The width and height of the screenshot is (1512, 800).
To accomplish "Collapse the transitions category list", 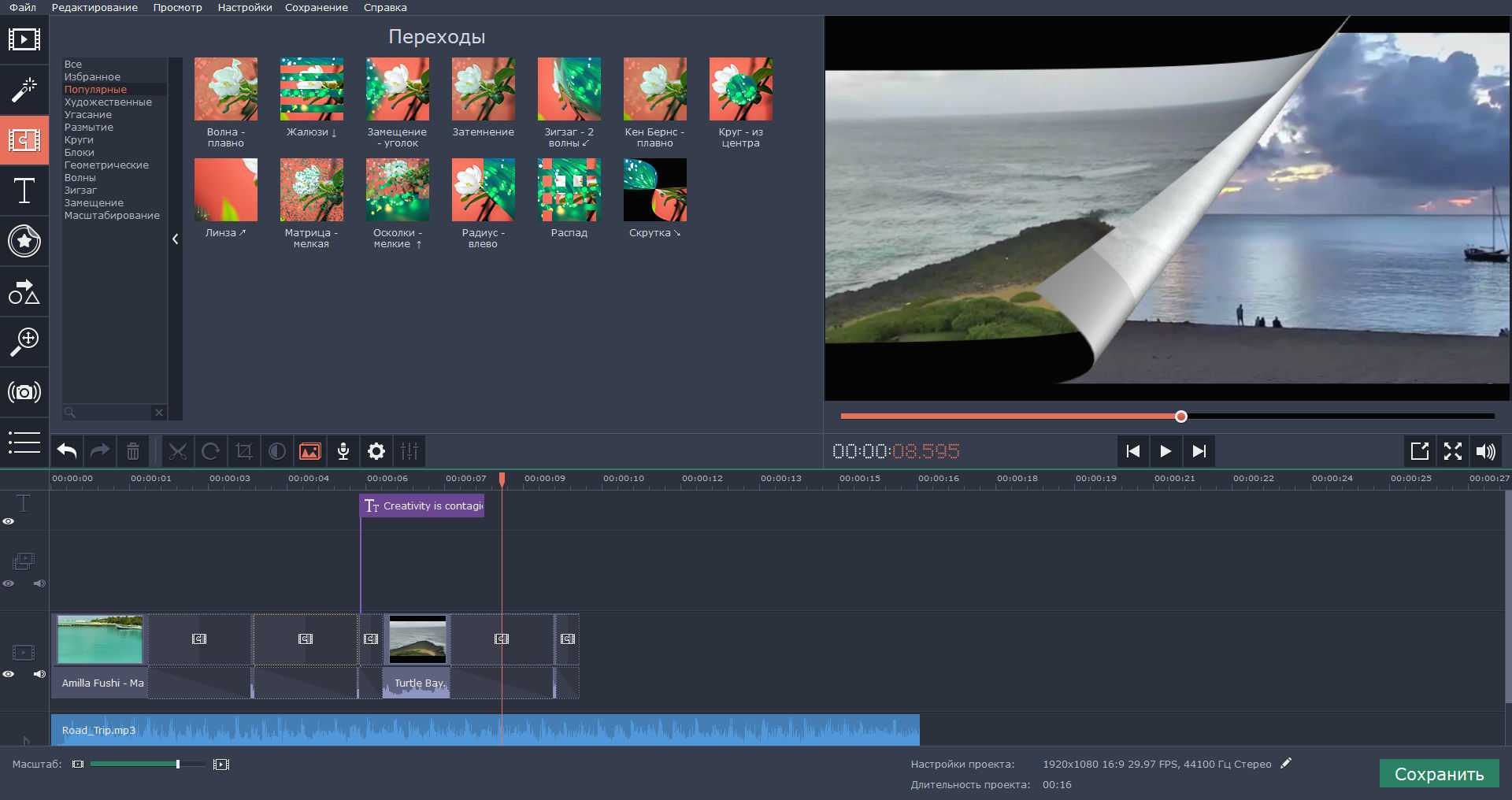I will [x=176, y=239].
